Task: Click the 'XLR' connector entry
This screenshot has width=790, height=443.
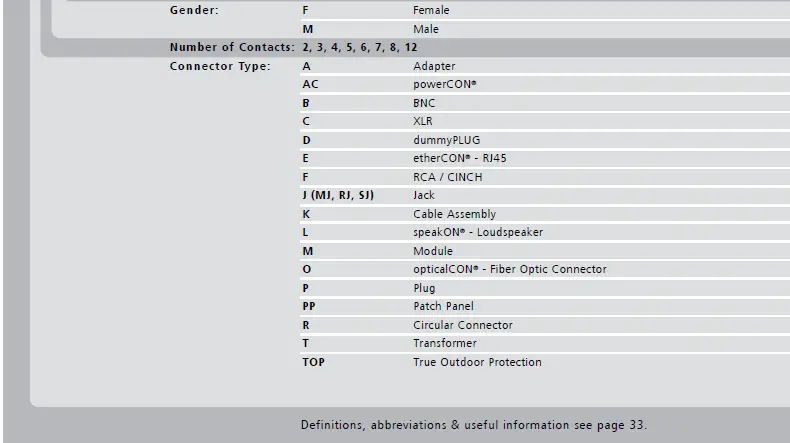Action: click(424, 121)
